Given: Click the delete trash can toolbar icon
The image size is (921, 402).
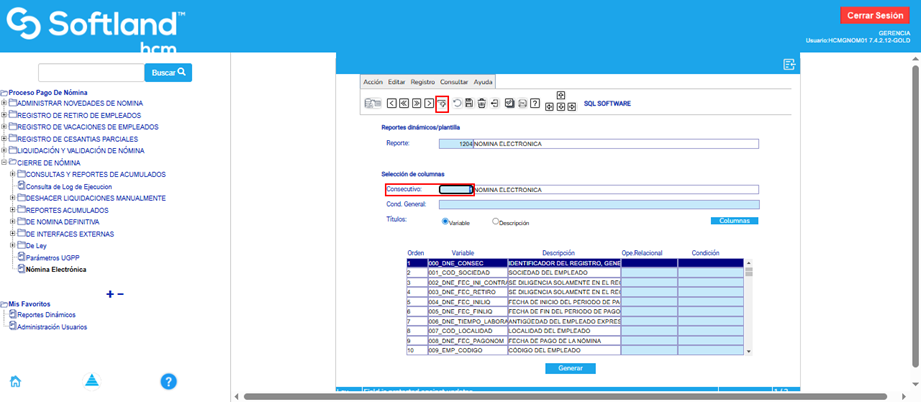Looking at the screenshot, I should point(482,103).
